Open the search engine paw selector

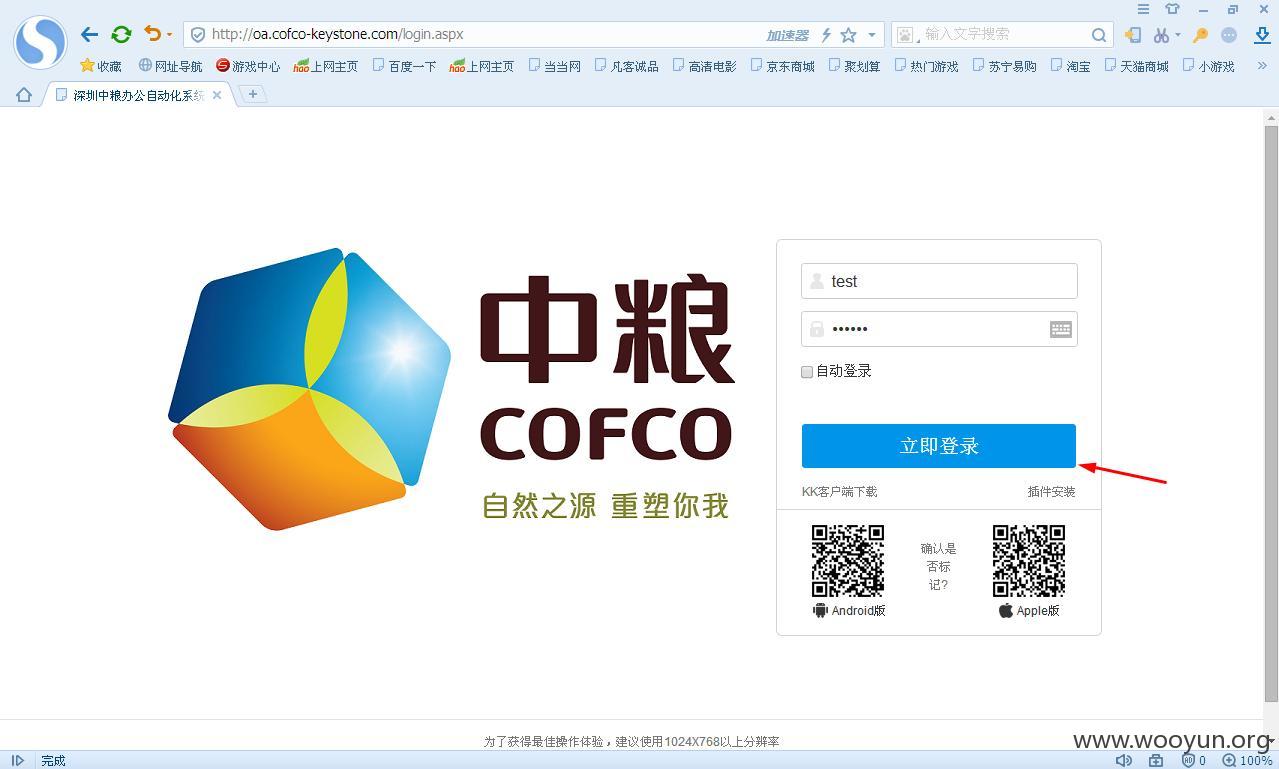point(906,35)
